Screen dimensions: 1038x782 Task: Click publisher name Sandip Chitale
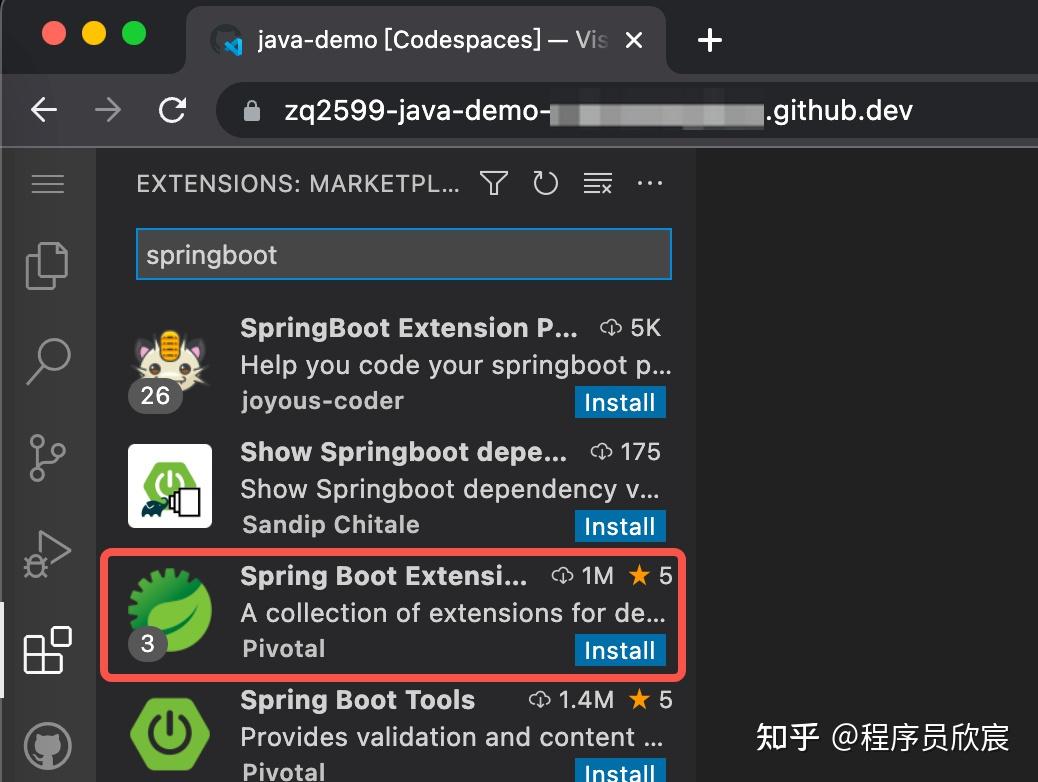click(331, 524)
